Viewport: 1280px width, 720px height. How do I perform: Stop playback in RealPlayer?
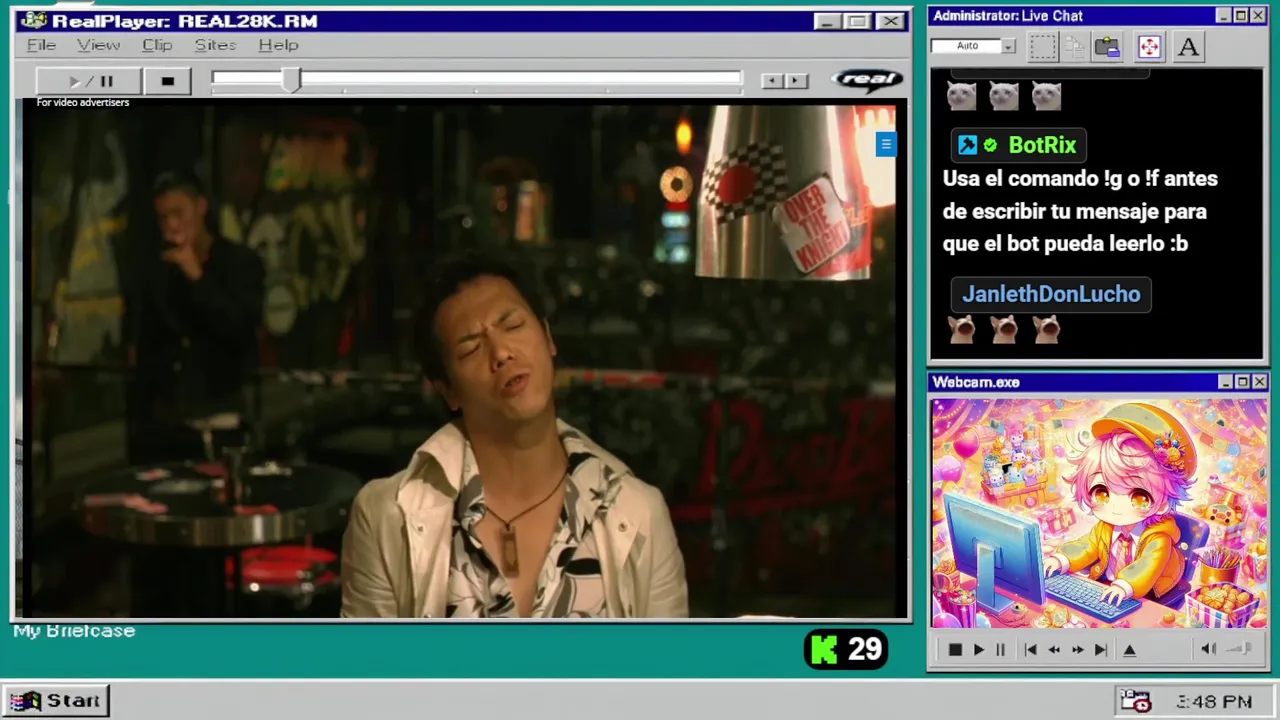tap(167, 81)
